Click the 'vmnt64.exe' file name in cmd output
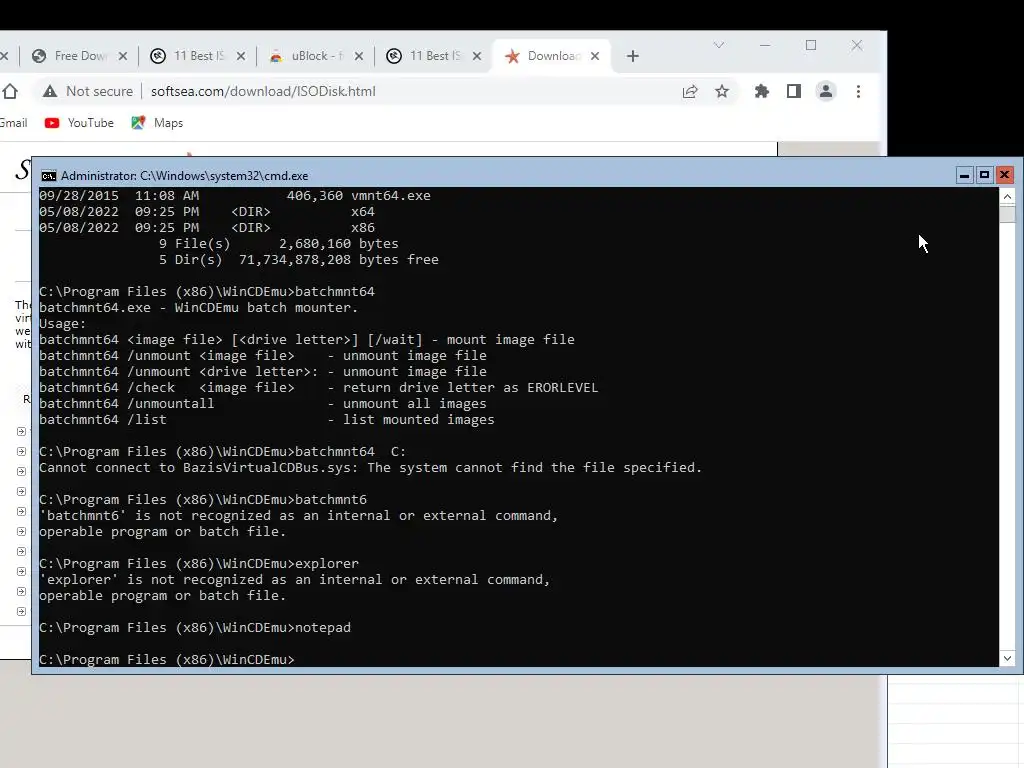The image size is (1024, 768). coord(391,195)
